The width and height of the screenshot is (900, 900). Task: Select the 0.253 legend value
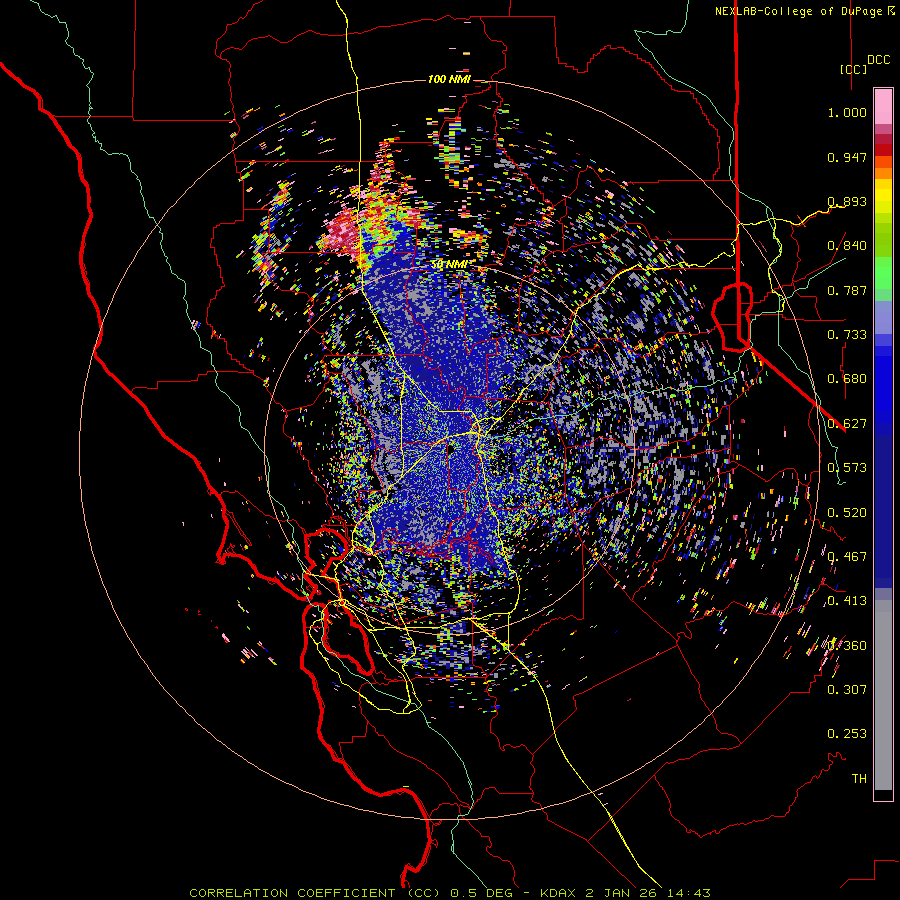click(x=847, y=734)
